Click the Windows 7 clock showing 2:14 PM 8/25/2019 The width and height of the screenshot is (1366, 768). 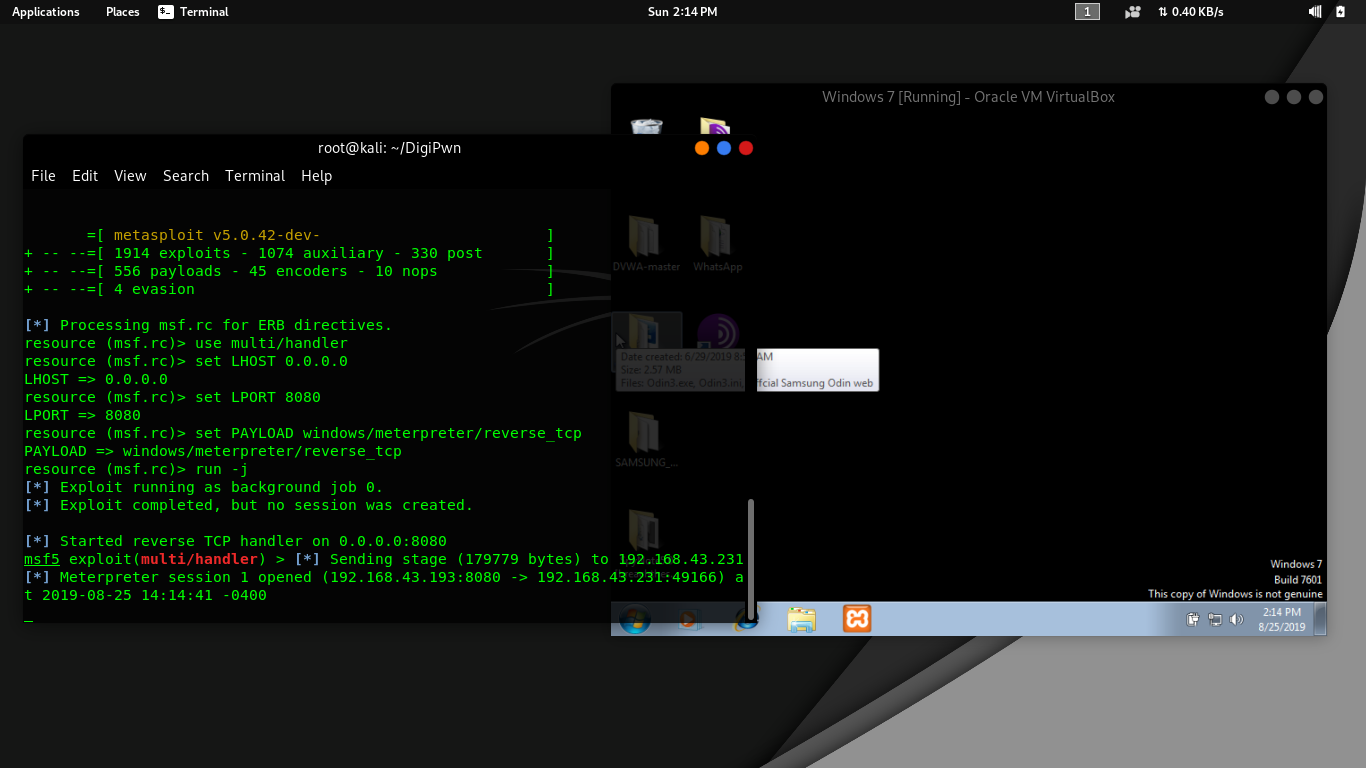point(1282,620)
